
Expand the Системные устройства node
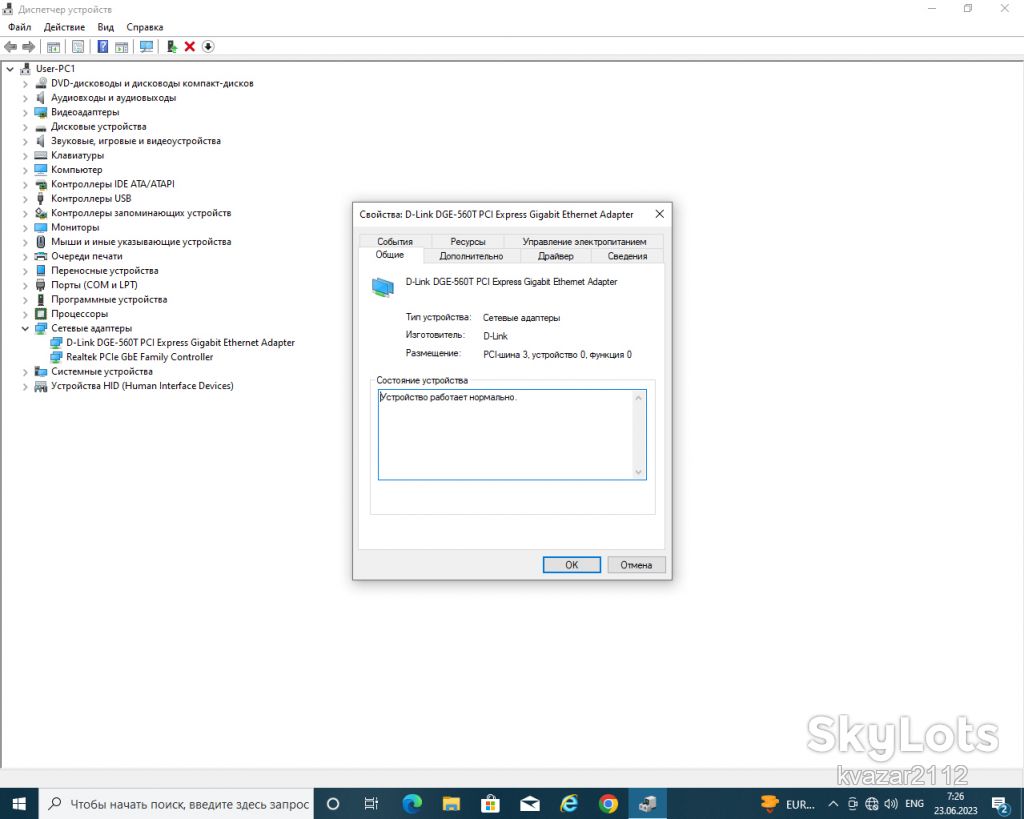coord(25,372)
